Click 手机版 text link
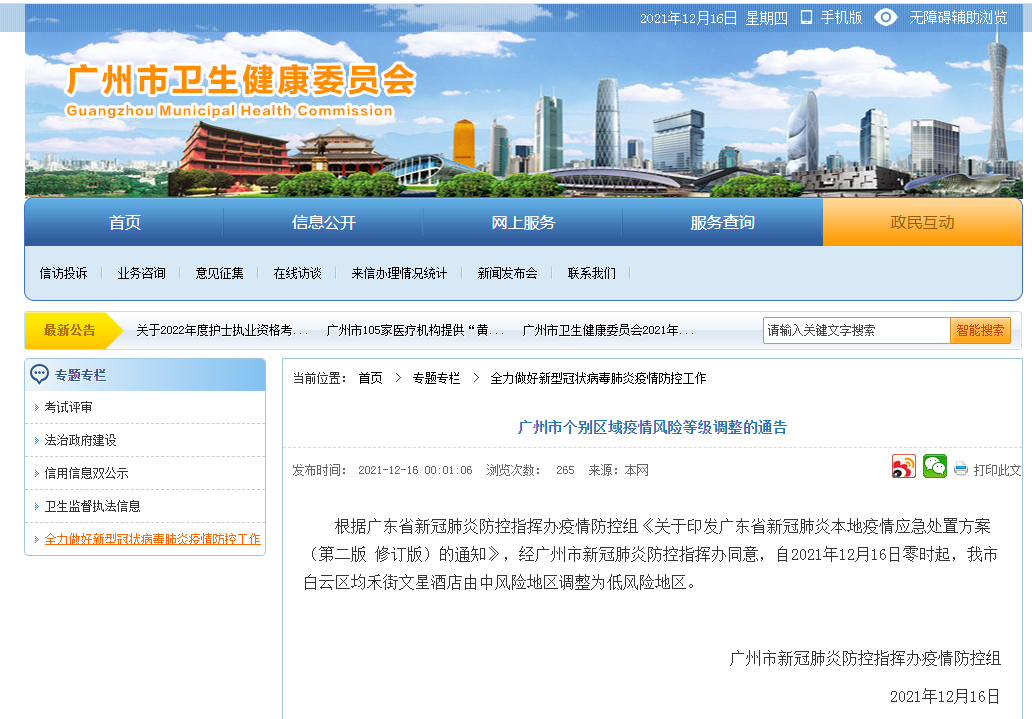 click(841, 18)
